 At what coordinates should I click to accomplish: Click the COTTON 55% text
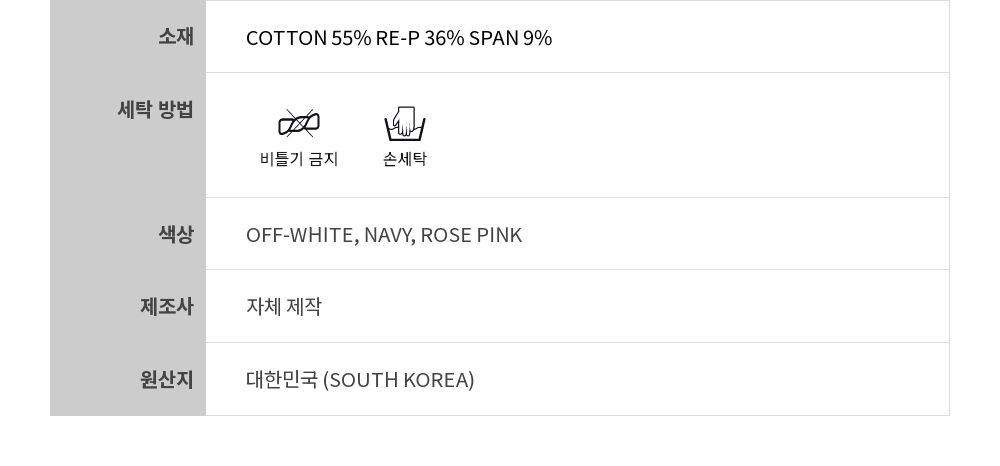[x=308, y=38]
